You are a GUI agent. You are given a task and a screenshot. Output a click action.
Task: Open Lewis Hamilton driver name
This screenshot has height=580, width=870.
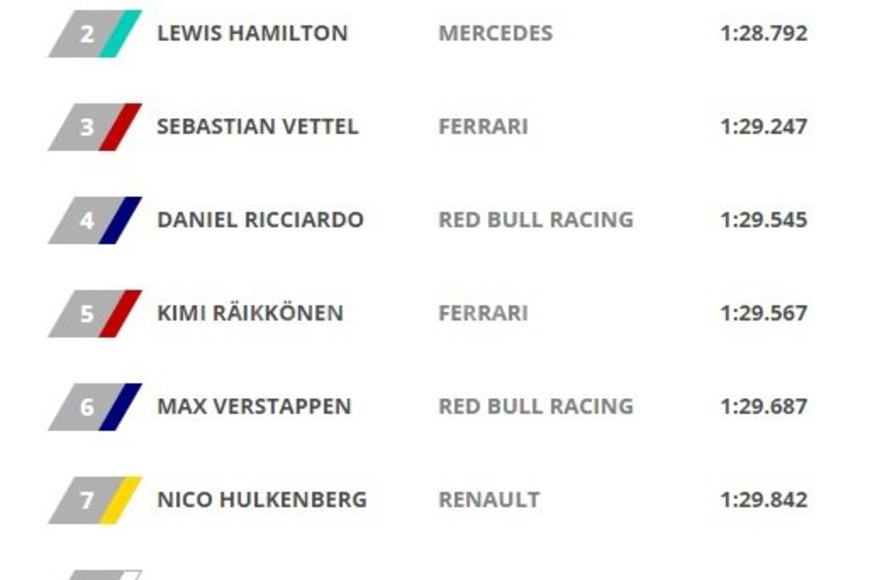click(x=252, y=33)
